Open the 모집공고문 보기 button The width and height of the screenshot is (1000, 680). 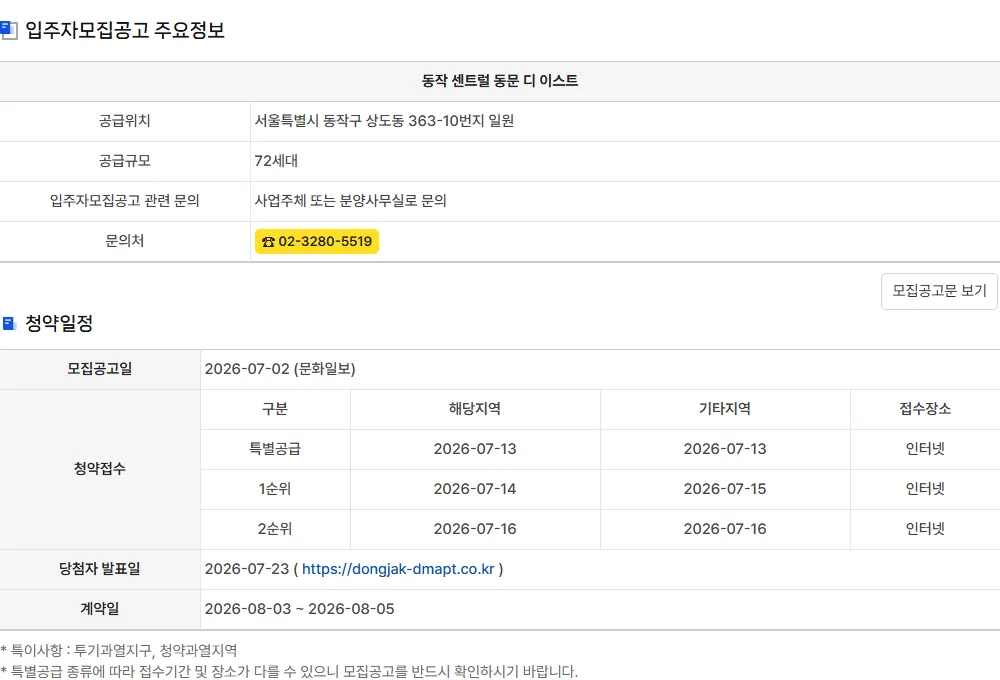939,292
